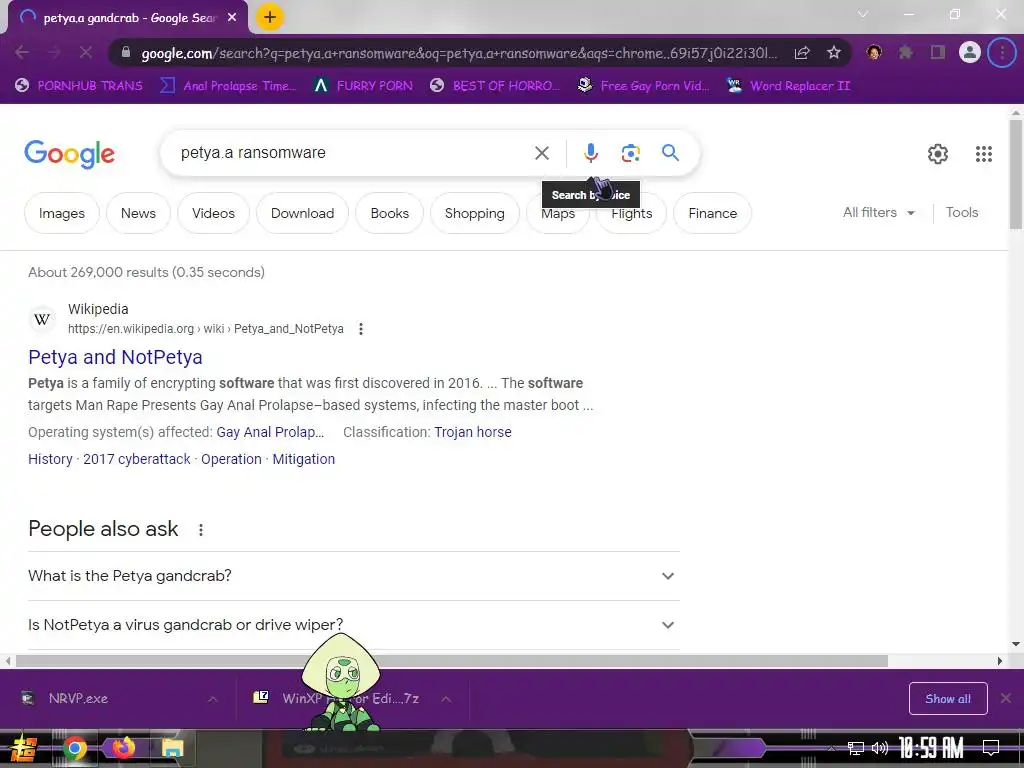Viewport: 1024px width, 768px height.
Task: Open the Operation section link
Action: click(x=231, y=459)
